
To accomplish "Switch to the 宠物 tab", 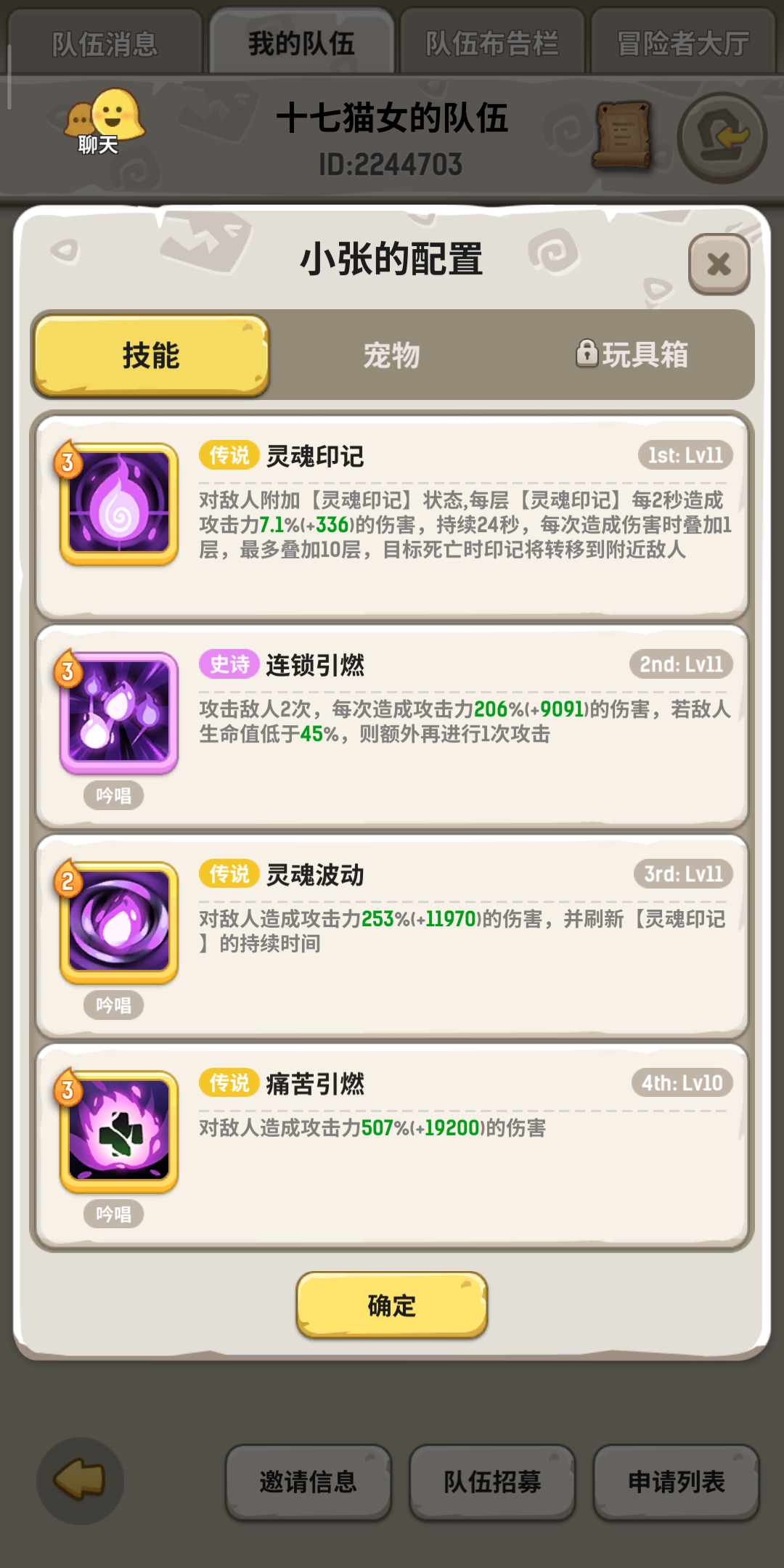I will [x=392, y=356].
